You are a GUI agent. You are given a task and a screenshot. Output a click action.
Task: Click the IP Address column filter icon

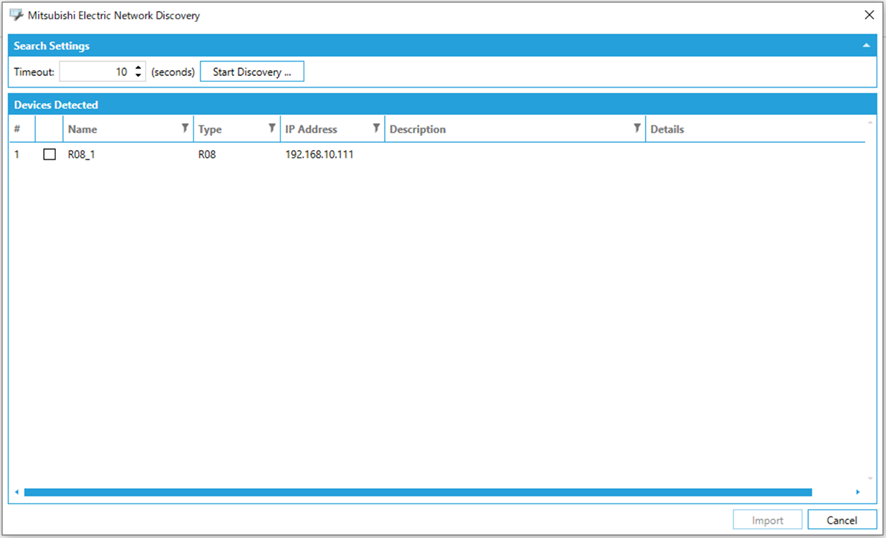pos(376,128)
